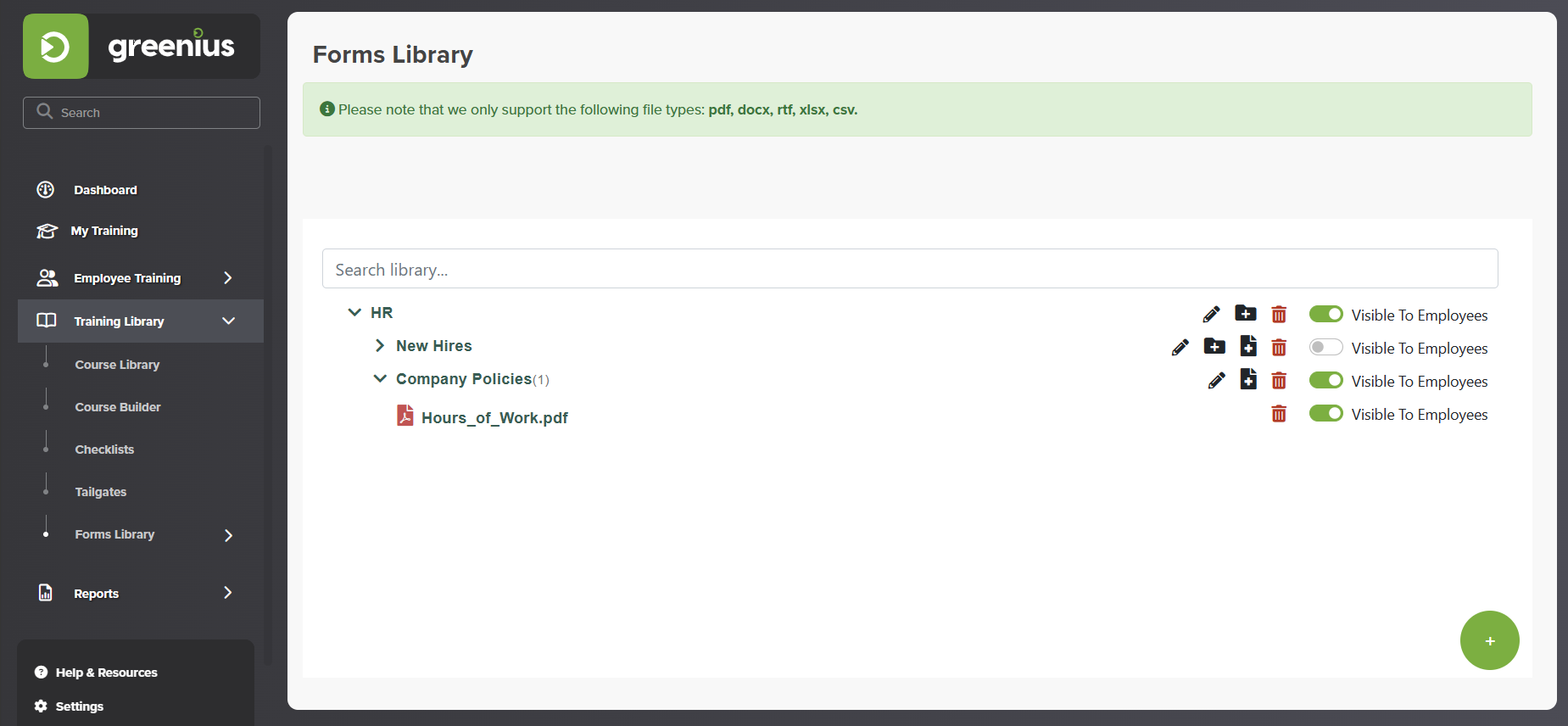Open Tailgates section

101,492
